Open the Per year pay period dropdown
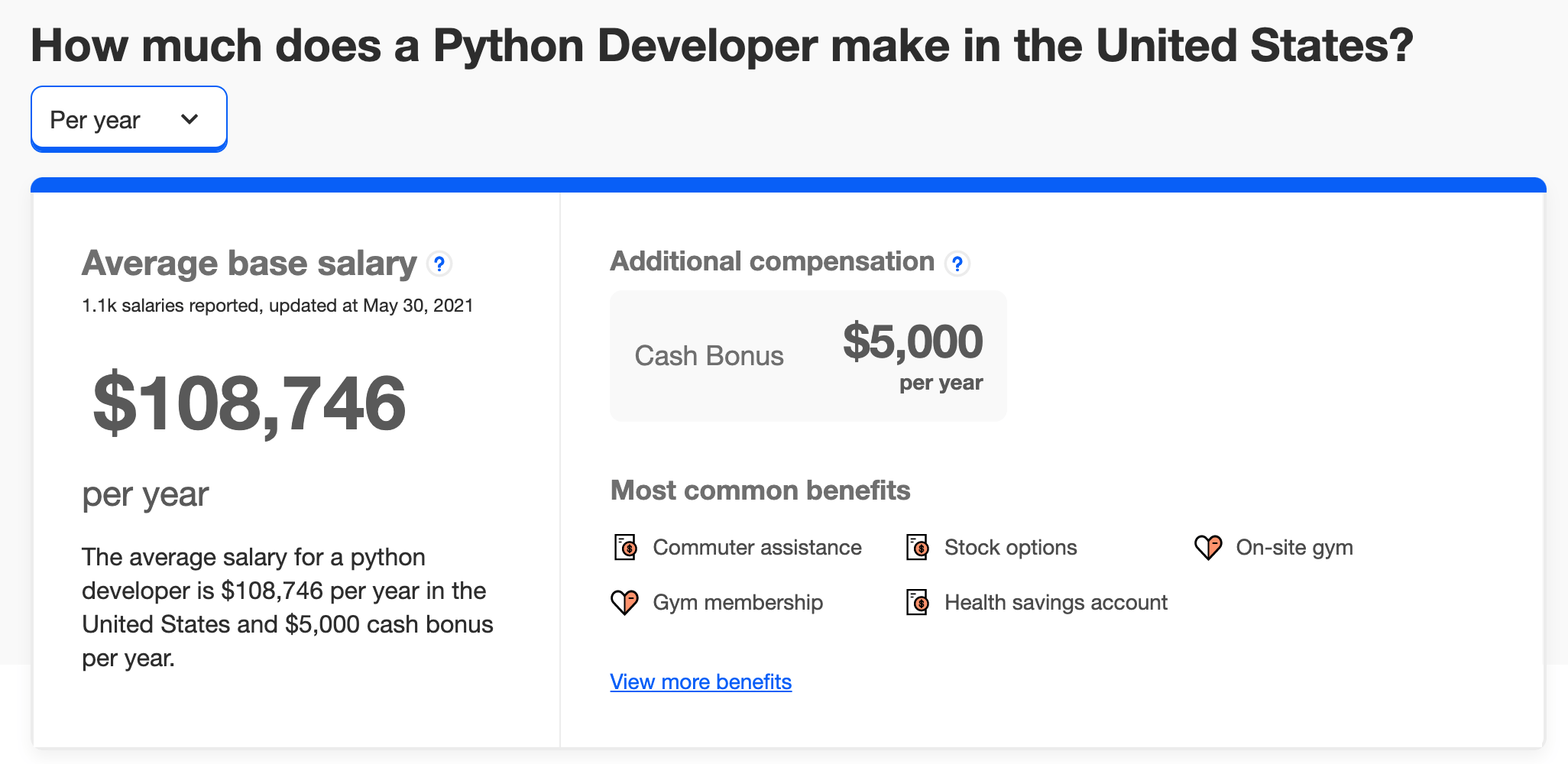Screen dimensions: 1568x764 tap(129, 119)
